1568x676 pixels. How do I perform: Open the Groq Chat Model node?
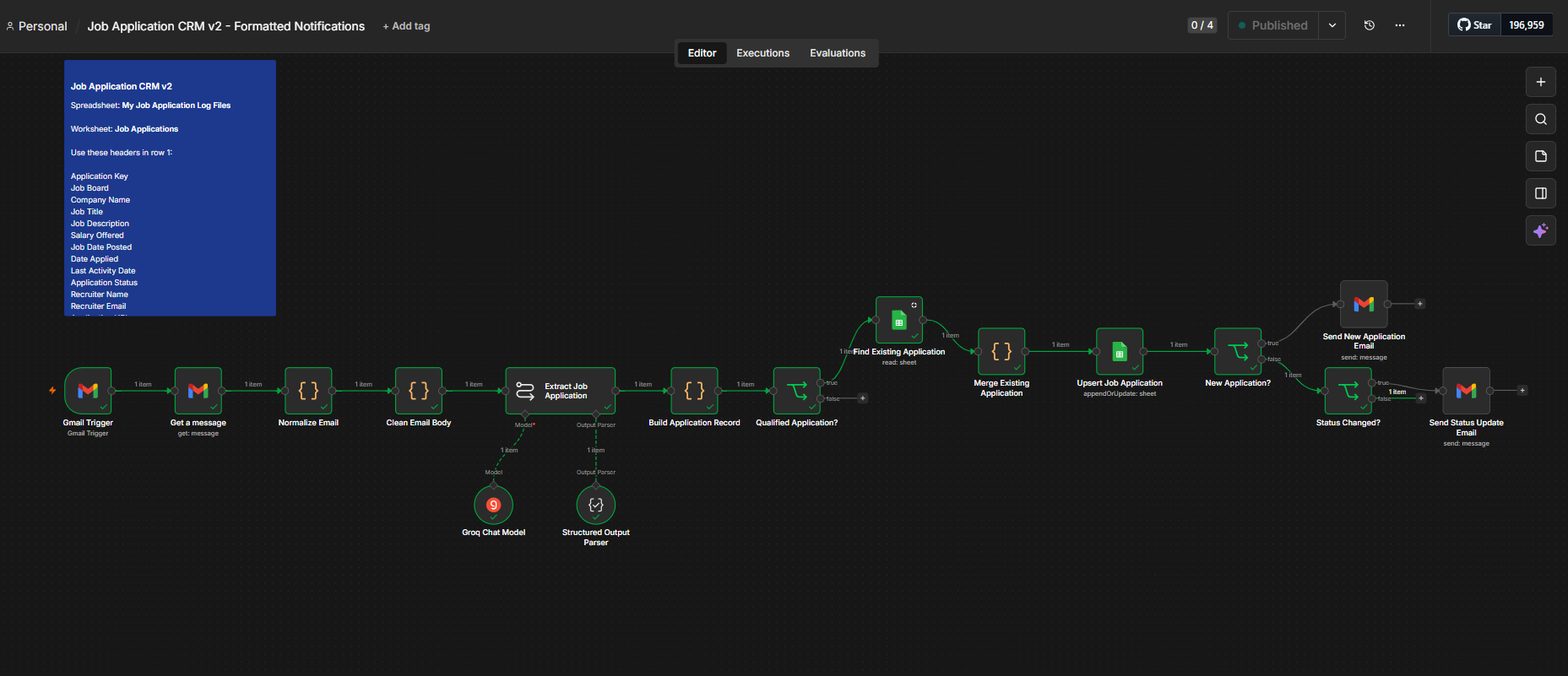click(x=494, y=505)
